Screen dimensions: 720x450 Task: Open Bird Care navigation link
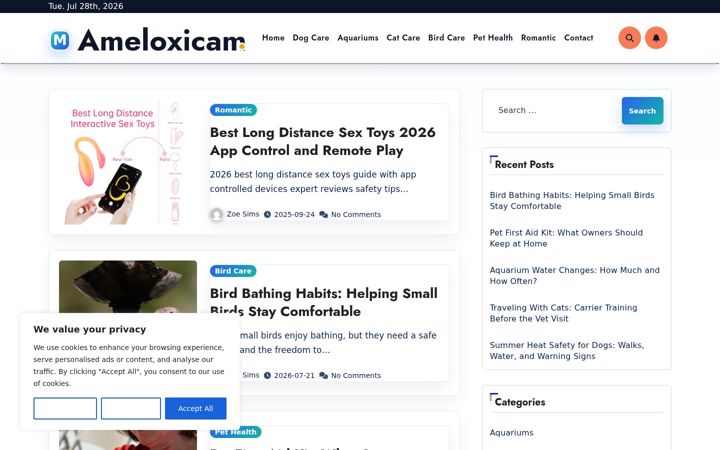coord(446,38)
